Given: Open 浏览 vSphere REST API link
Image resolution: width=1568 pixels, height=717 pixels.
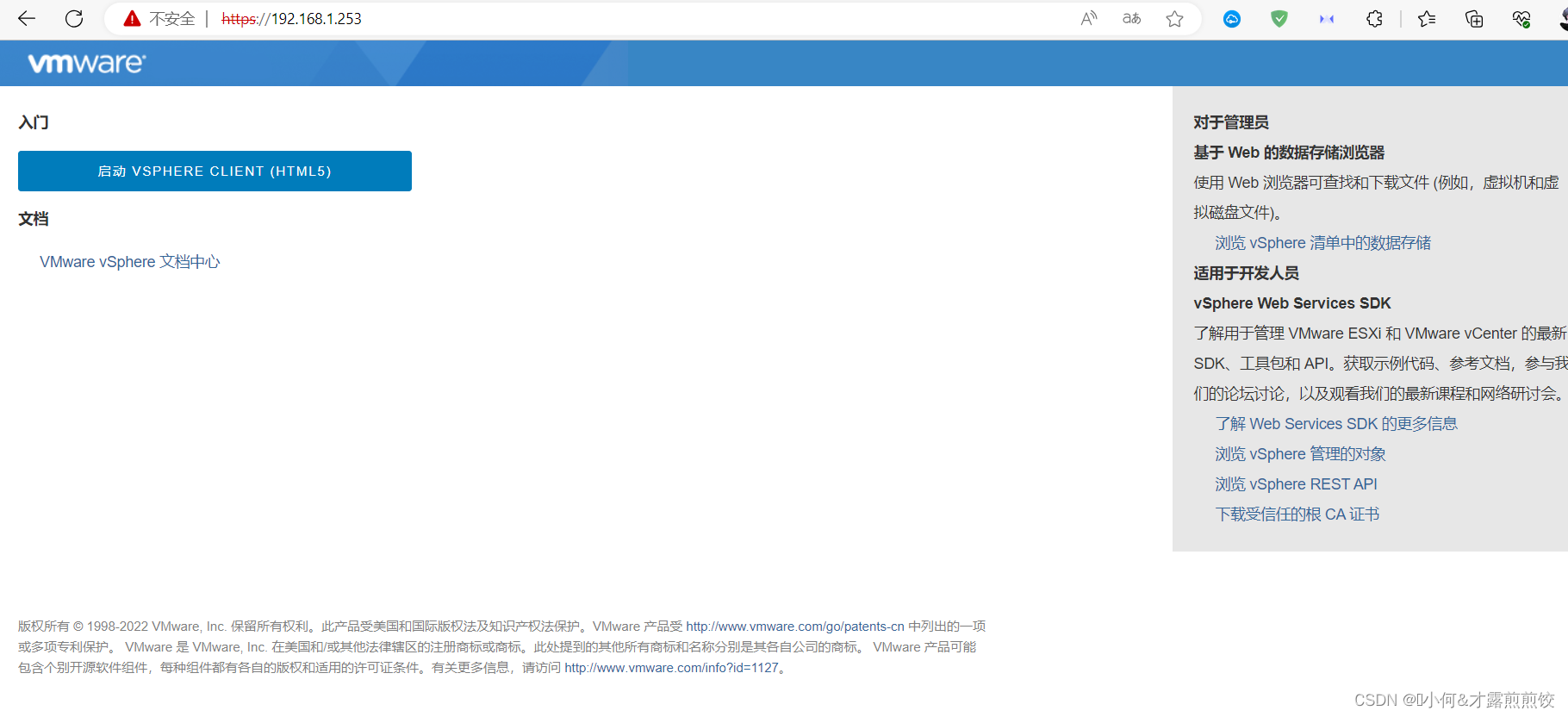Looking at the screenshot, I should coord(1296,484).
